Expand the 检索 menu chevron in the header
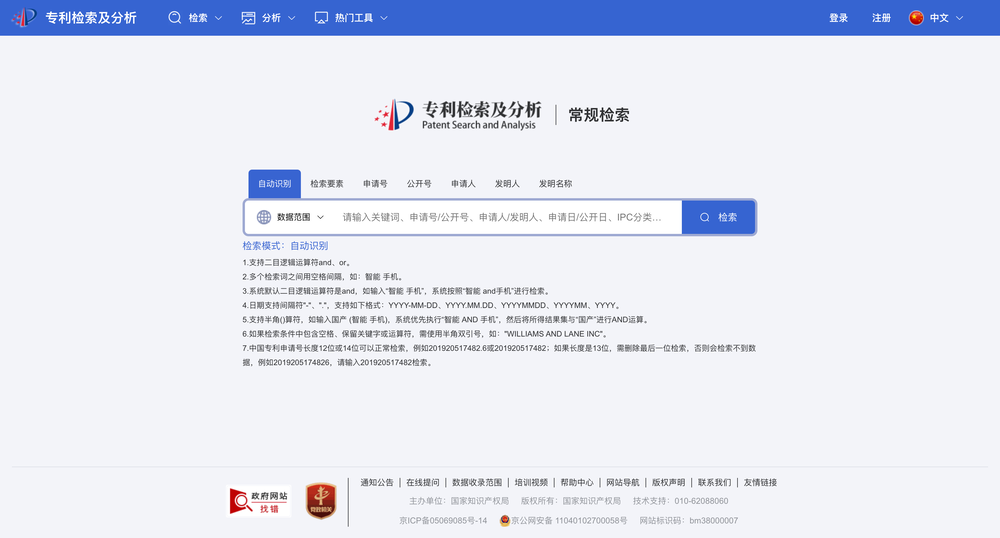 (218, 18)
